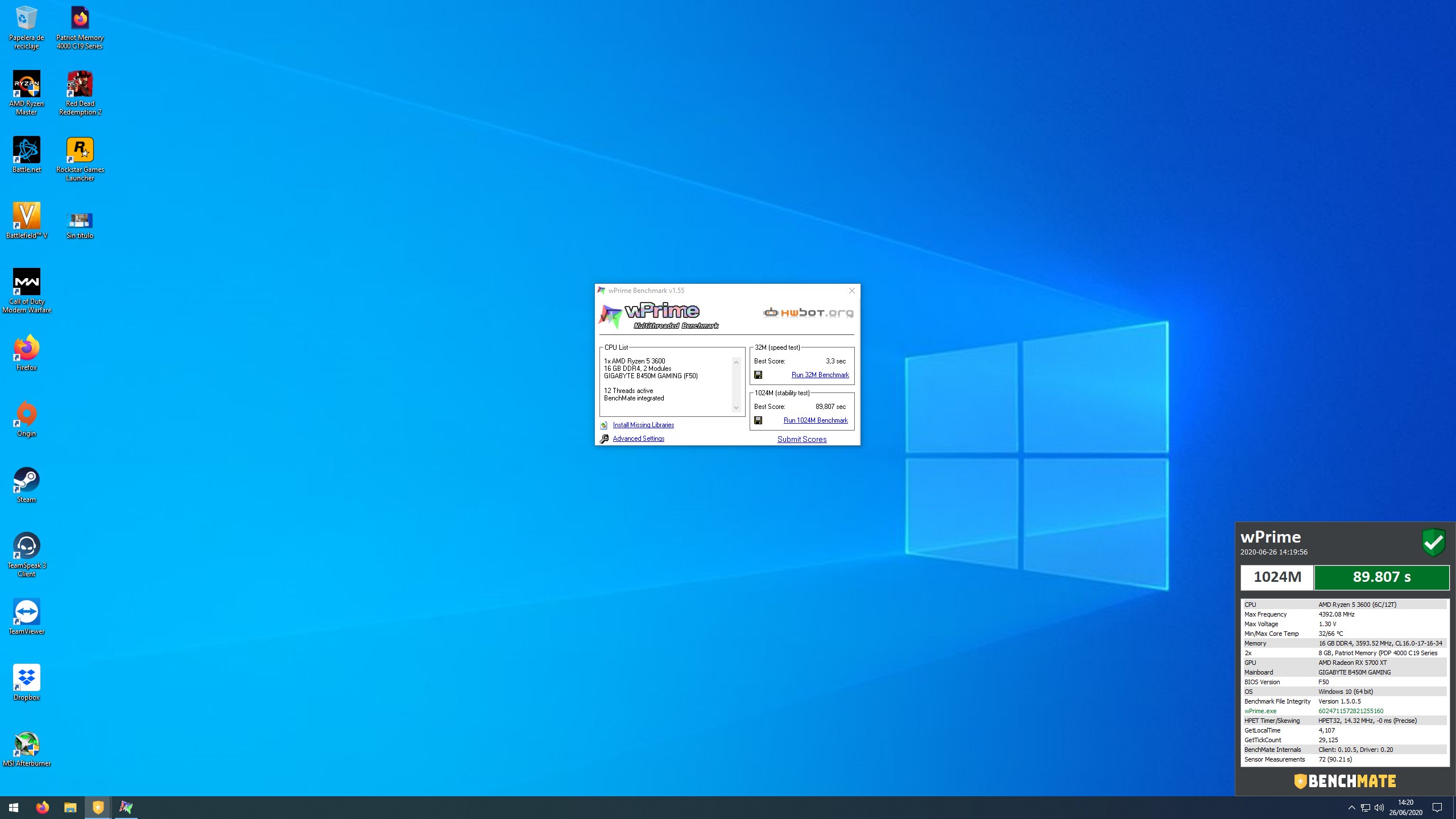1456x819 pixels.
Task: Launch Red Dead Redemption 2 shortcut
Action: pos(80,94)
